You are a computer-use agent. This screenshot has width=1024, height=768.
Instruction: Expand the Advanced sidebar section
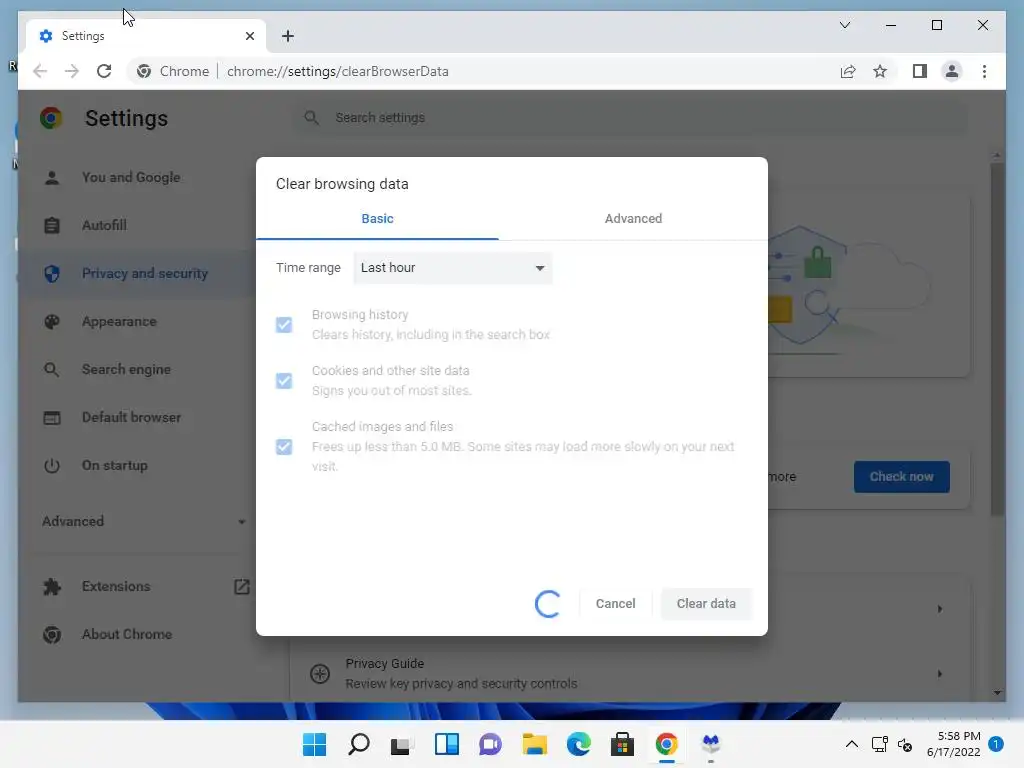point(144,521)
